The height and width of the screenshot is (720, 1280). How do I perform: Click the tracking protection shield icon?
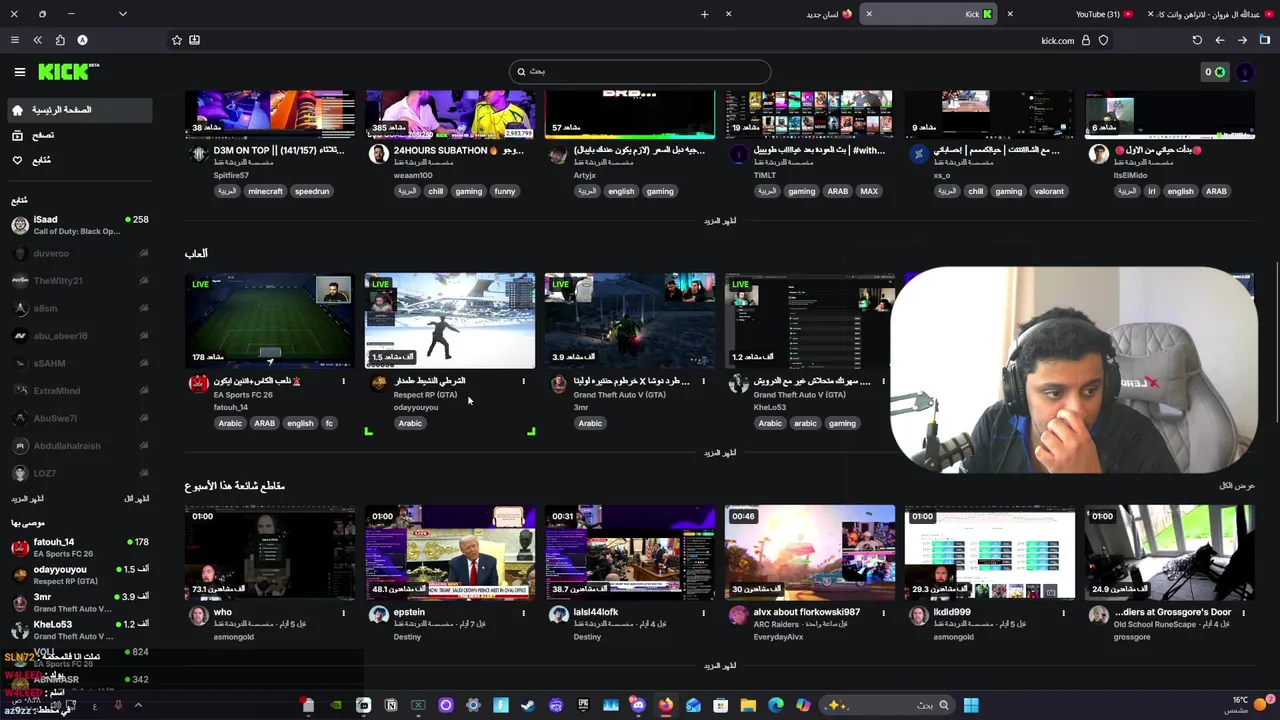tap(1103, 40)
